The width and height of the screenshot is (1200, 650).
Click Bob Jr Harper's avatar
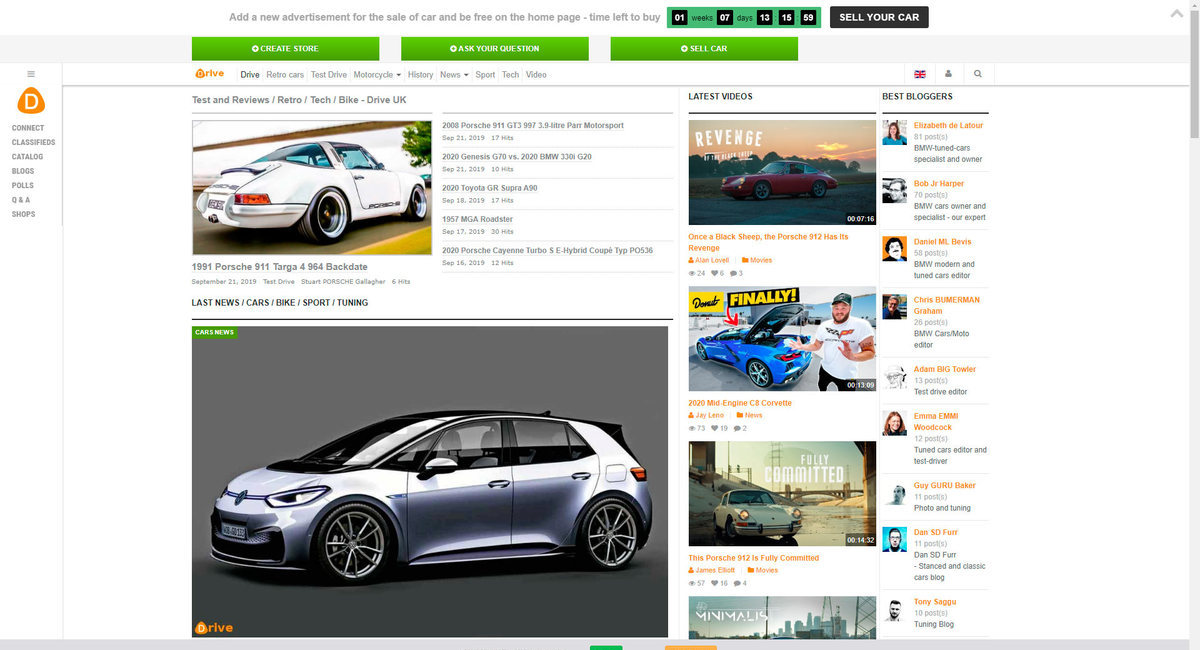click(x=894, y=191)
